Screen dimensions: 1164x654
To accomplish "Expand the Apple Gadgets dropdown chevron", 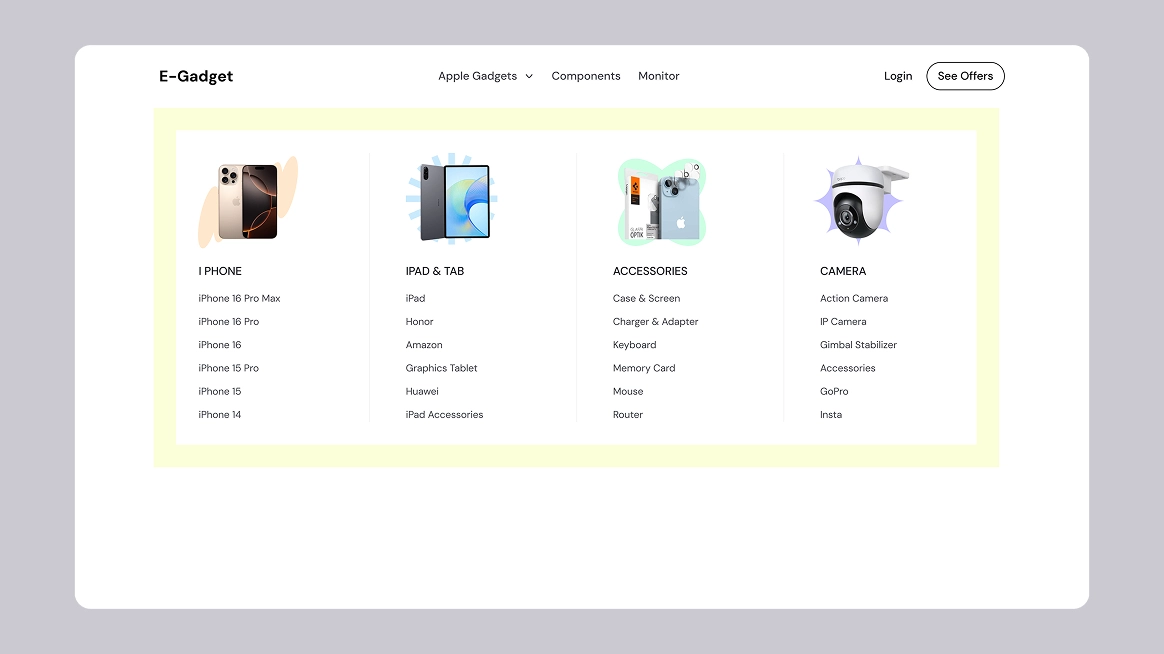I will [529, 76].
